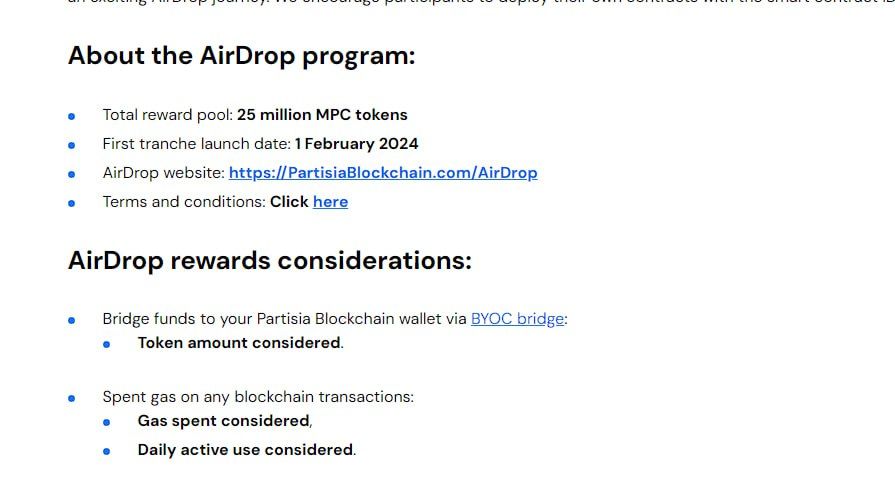895x483 pixels.
Task: Click the "About the AirDrop program:" heading
Action: click(241, 56)
